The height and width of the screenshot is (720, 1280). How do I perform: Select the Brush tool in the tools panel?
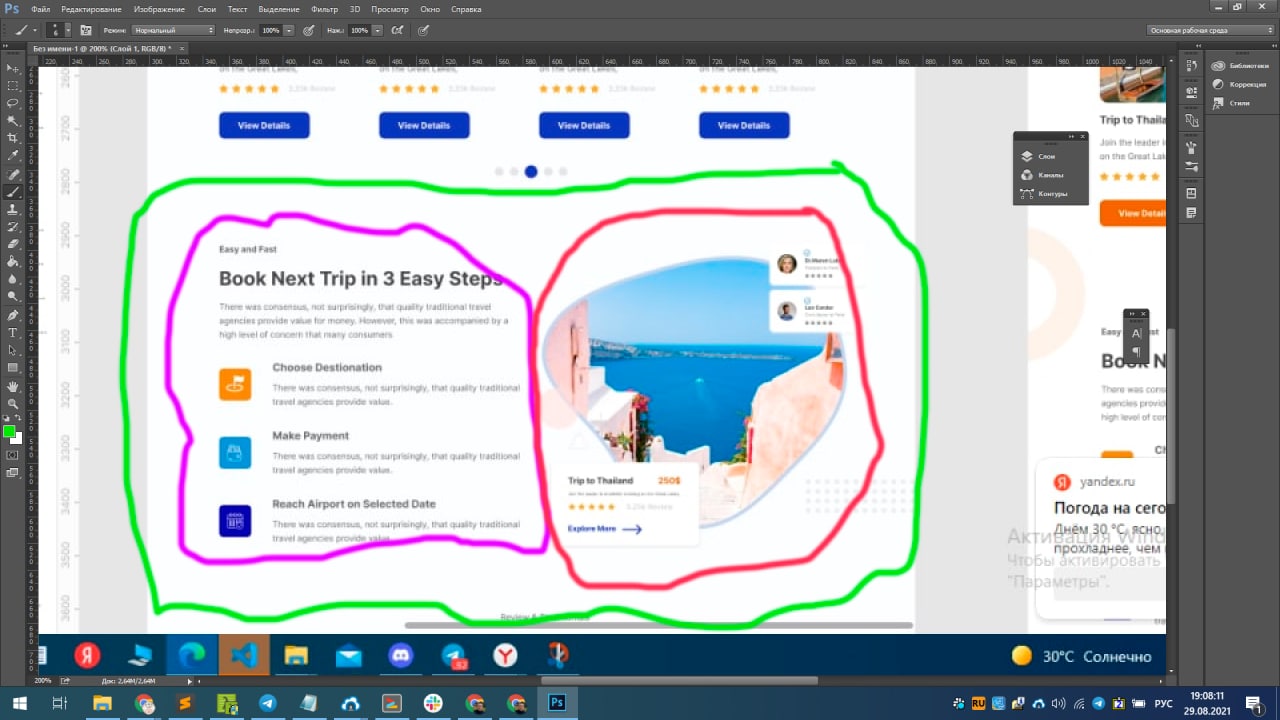tap(13, 191)
